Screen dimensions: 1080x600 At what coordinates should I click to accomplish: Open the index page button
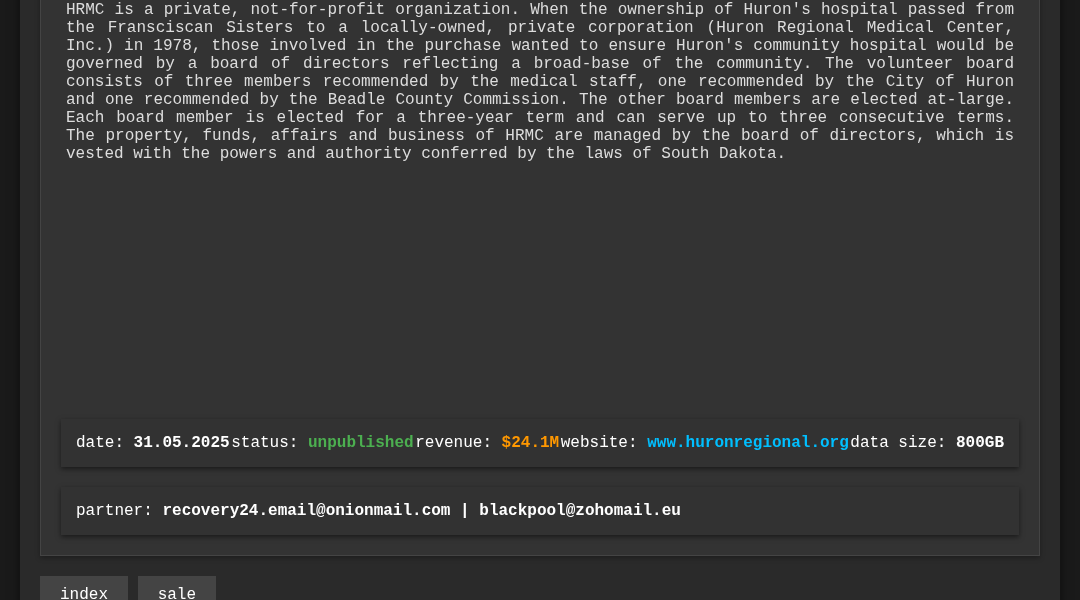84,589
